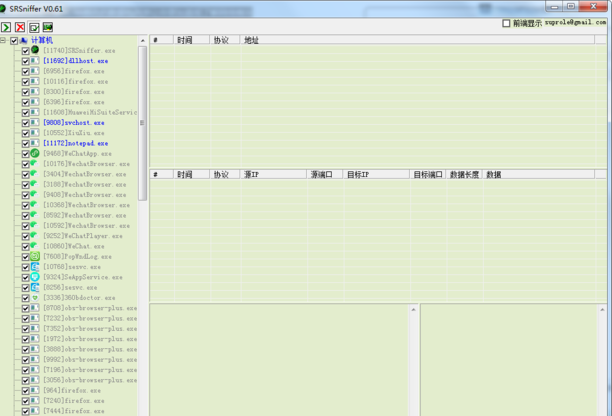Click 数据长度 column header

(x=464, y=174)
